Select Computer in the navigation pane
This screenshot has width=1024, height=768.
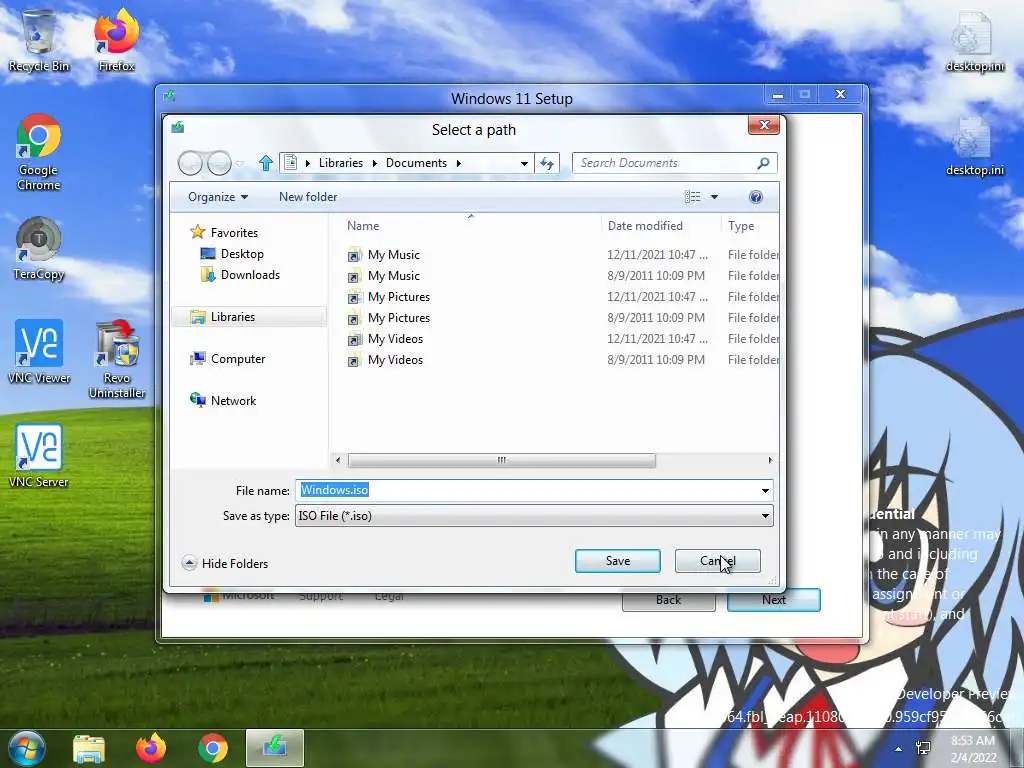(x=227, y=359)
